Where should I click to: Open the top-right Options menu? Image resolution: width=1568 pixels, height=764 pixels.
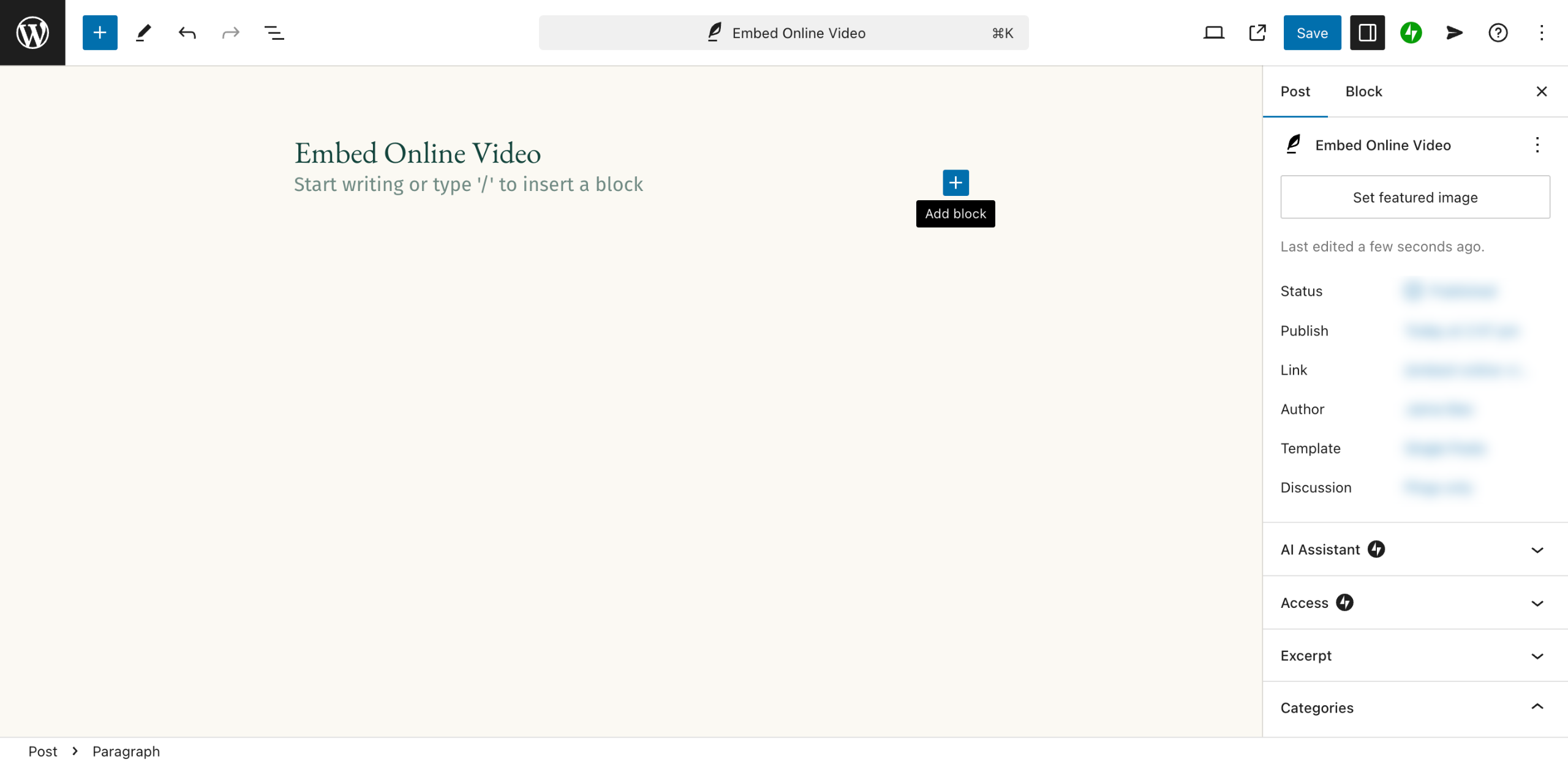[x=1541, y=32]
